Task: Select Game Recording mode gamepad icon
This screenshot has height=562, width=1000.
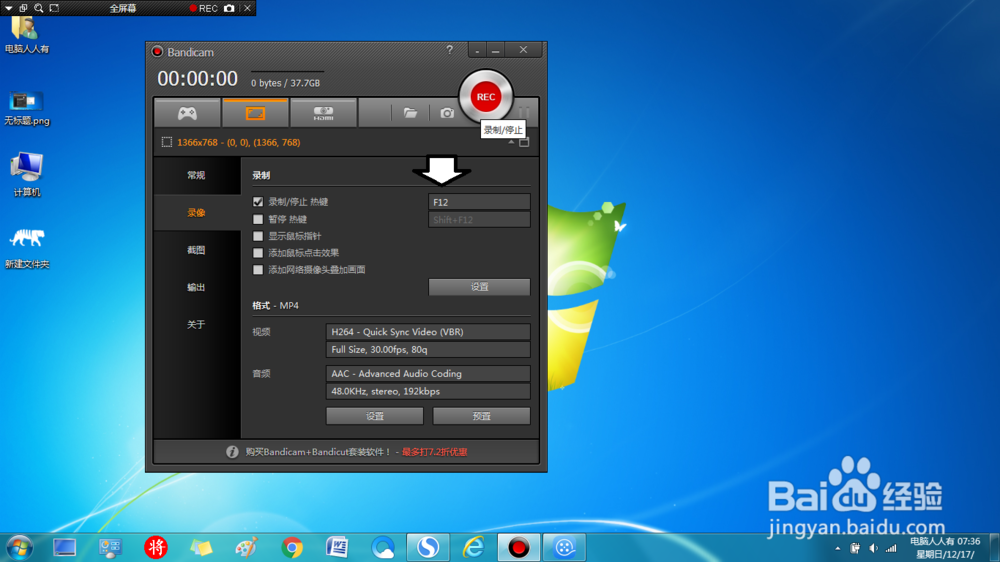Action: [x=187, y=114]
